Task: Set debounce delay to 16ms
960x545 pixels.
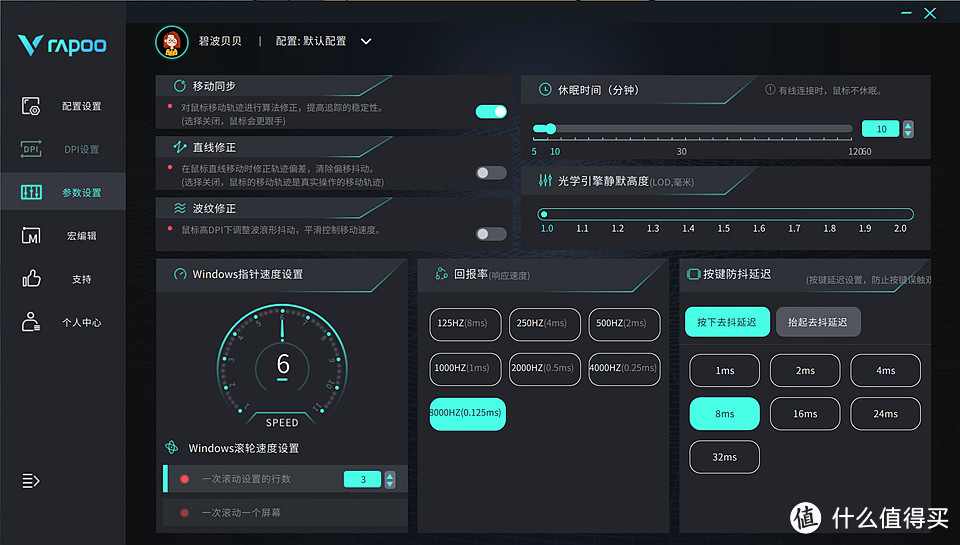Action: tap(805, 414)
